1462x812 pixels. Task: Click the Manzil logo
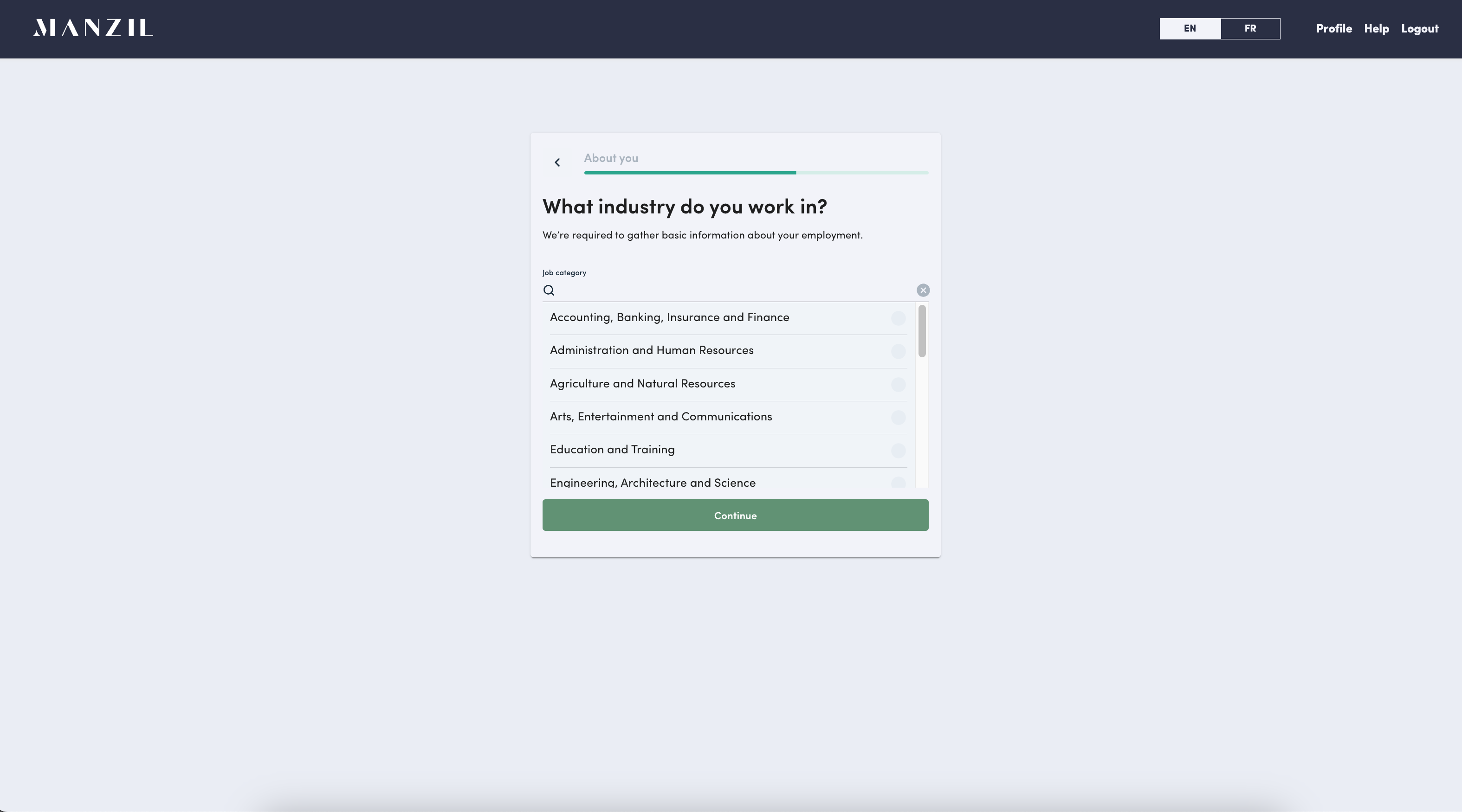[92, 28]
